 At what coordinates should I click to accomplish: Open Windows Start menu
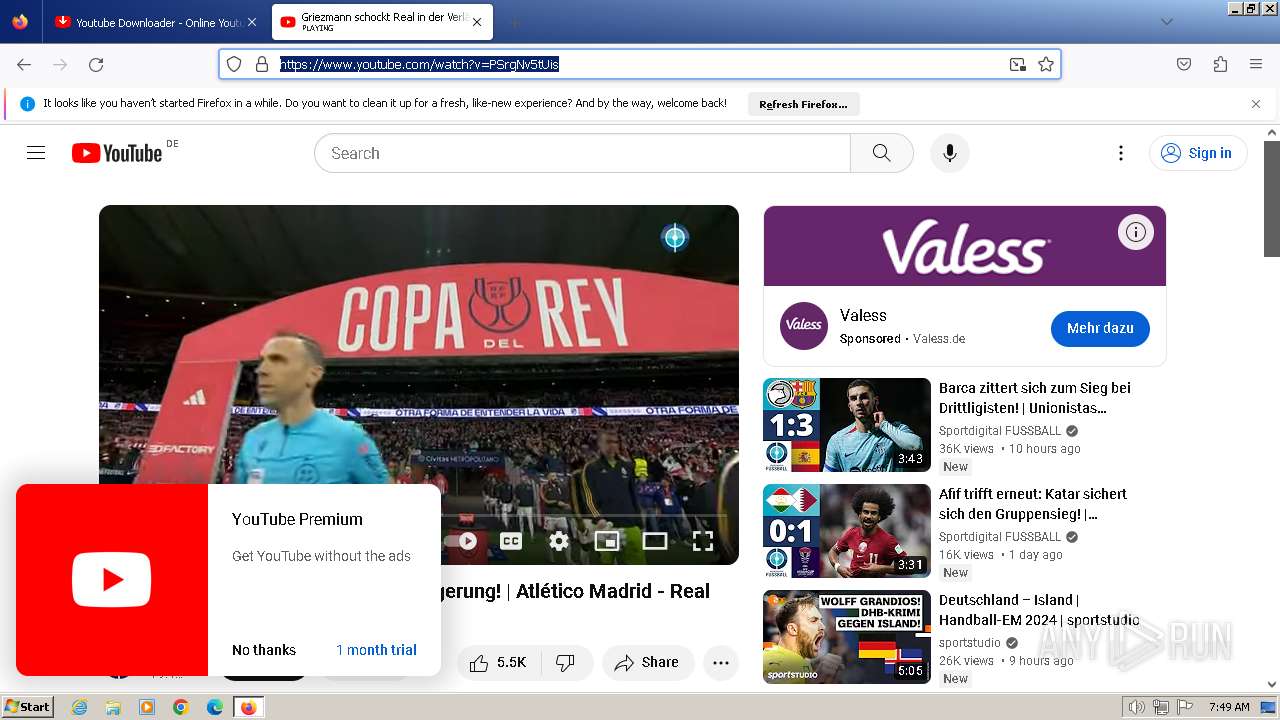27,707
